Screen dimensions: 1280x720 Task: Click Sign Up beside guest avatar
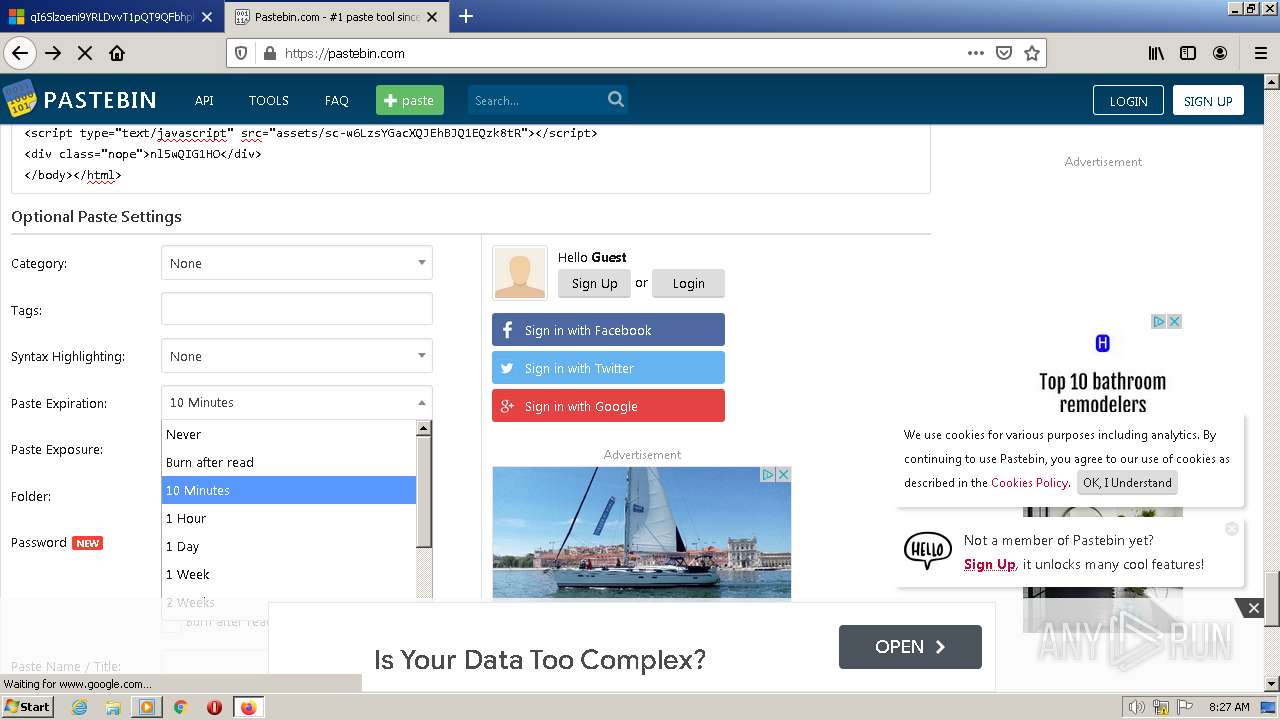[x=594, y=283]
